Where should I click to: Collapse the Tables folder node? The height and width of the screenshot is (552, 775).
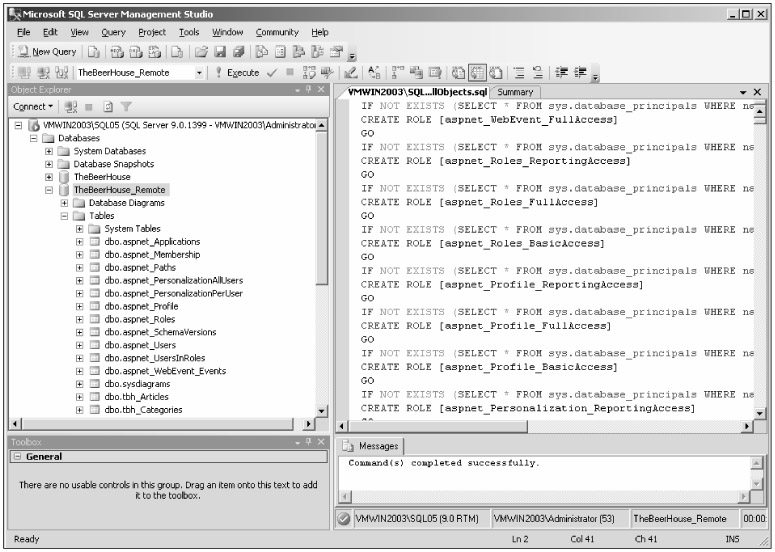[x=65, y=216]
